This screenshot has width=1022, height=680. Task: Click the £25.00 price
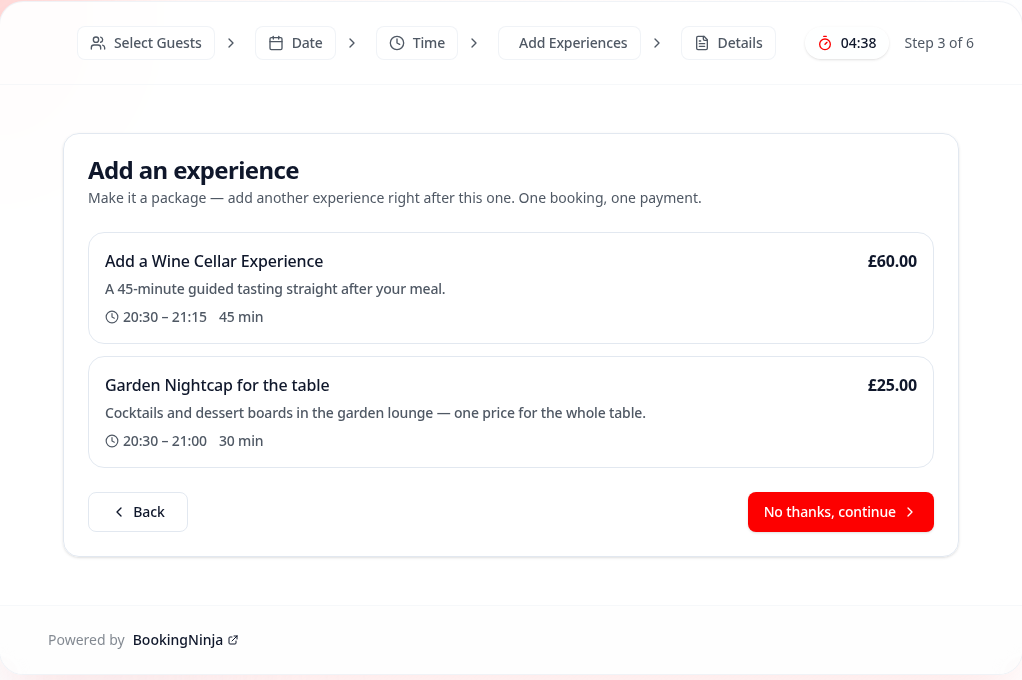coord(892,385)
